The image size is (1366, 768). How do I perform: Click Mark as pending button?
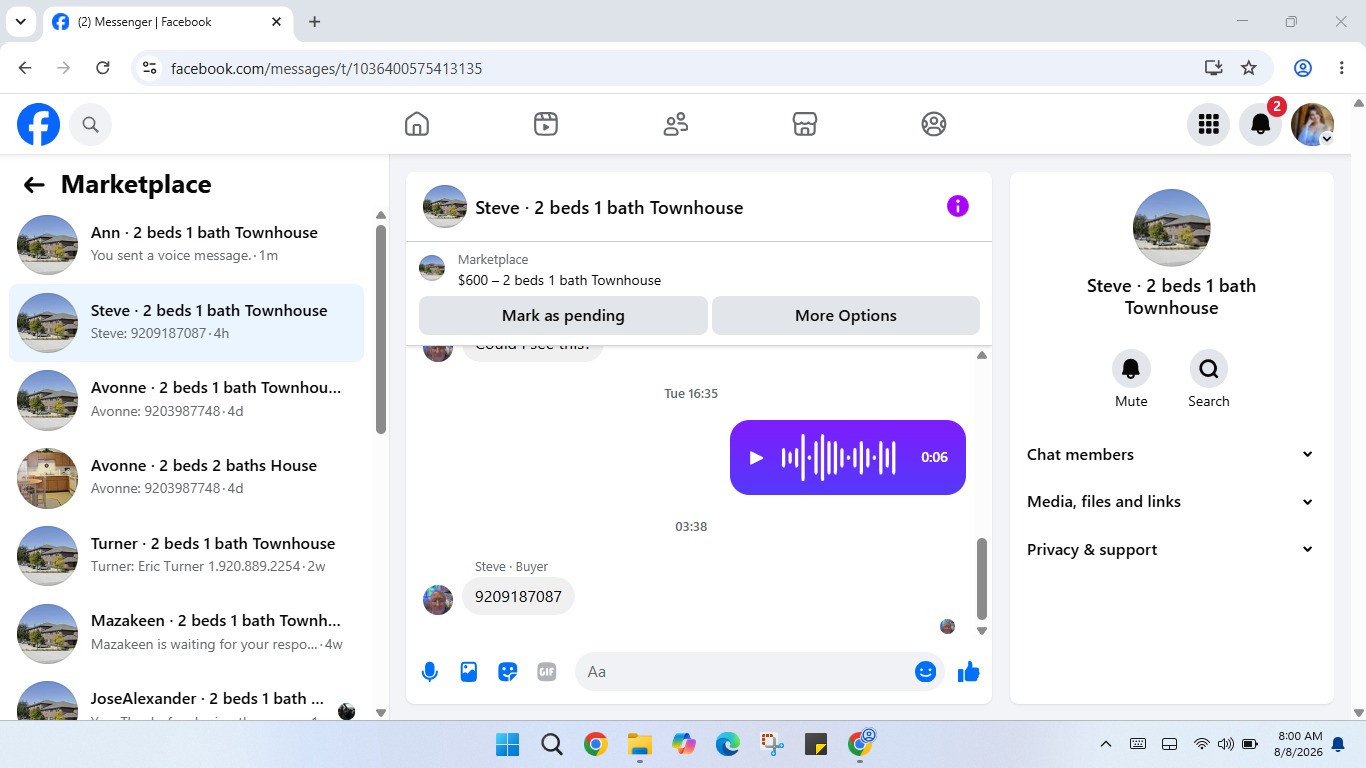[563, 315]
